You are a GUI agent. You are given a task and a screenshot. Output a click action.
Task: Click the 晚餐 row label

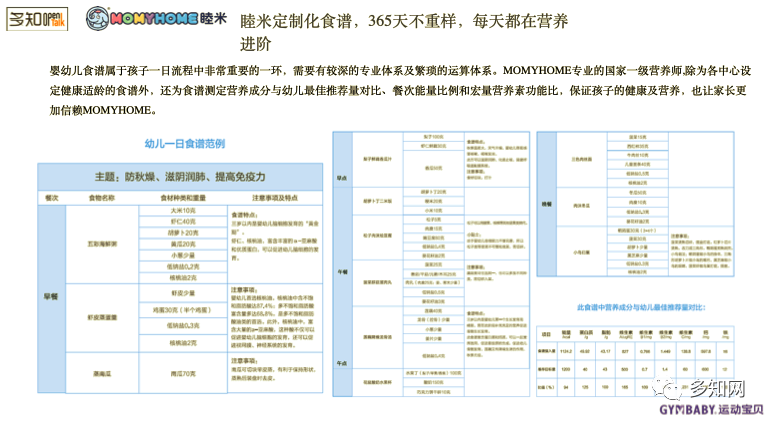pyautogui.click(x=546, y=204)
